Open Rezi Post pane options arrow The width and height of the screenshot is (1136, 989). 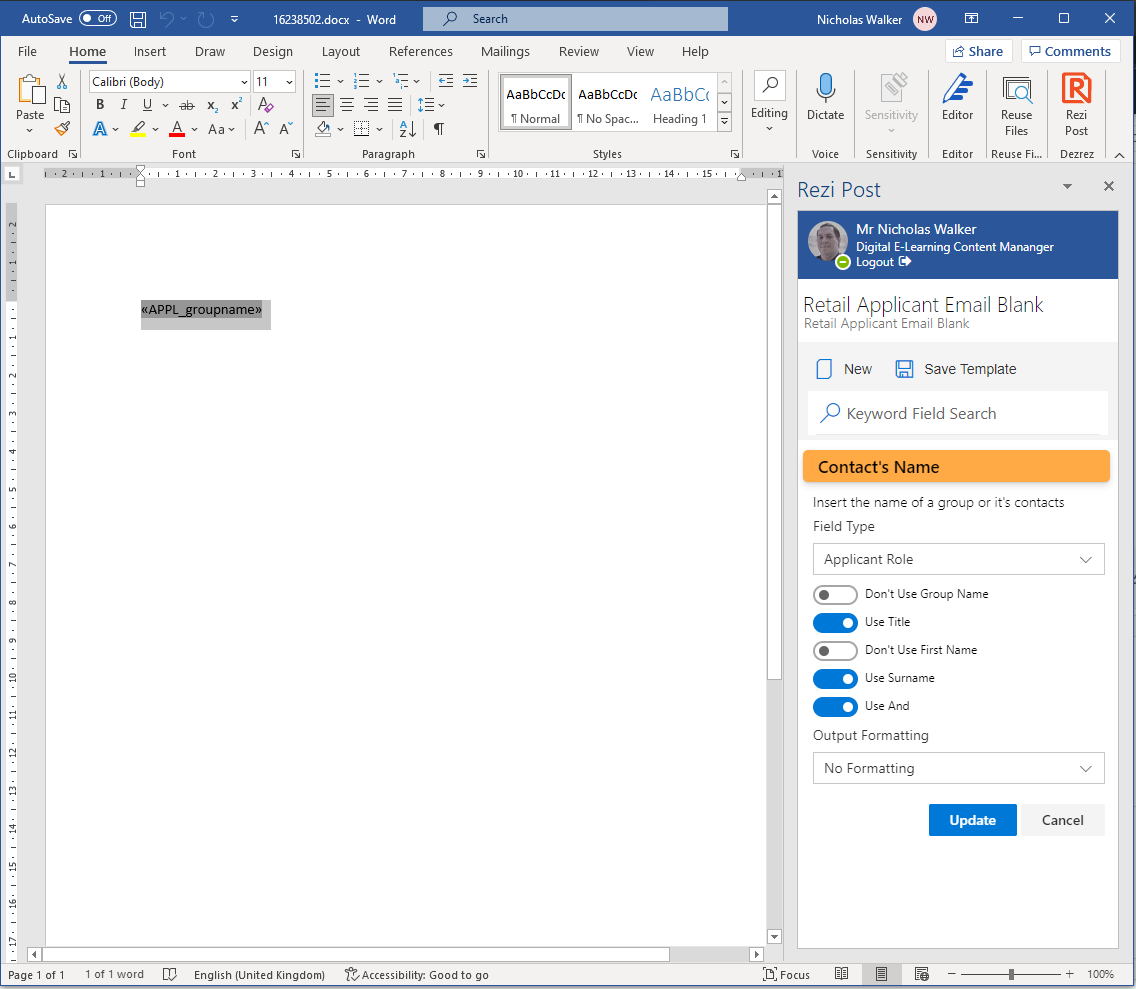click(1066, 187)
